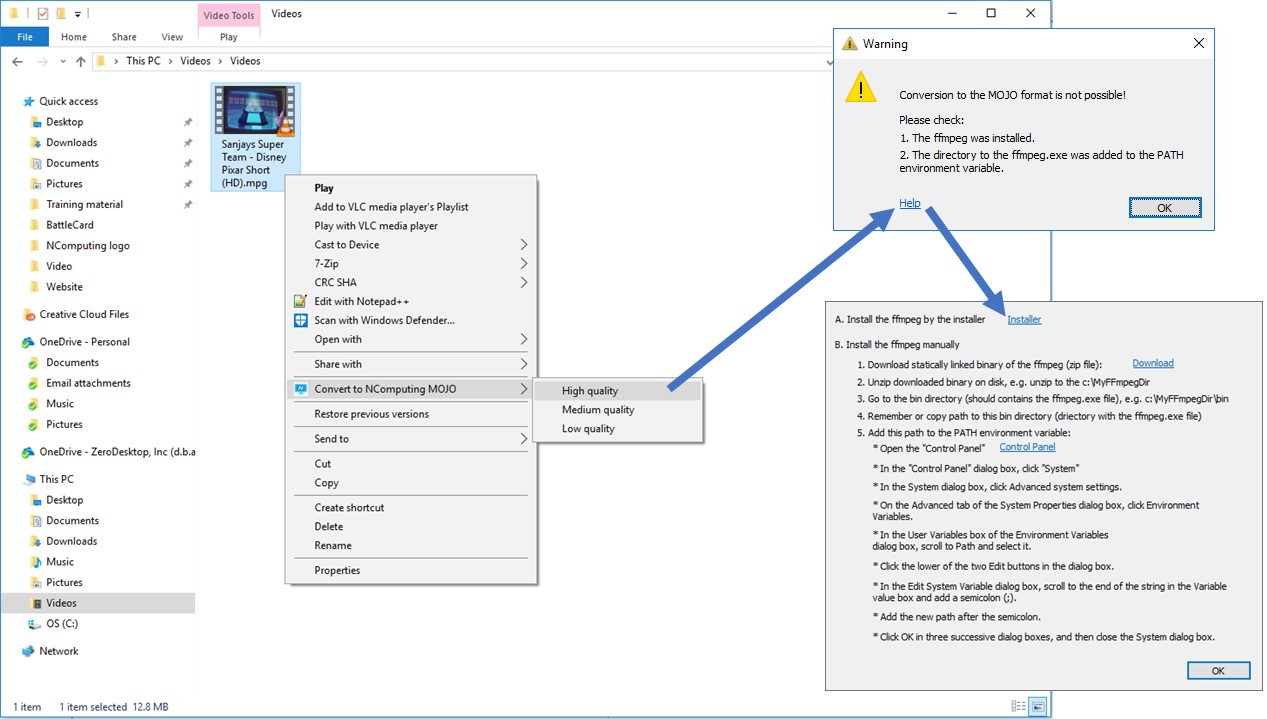The image size is (1267, 719).
Task: Open the File ribbon tab
Action: 25,37
